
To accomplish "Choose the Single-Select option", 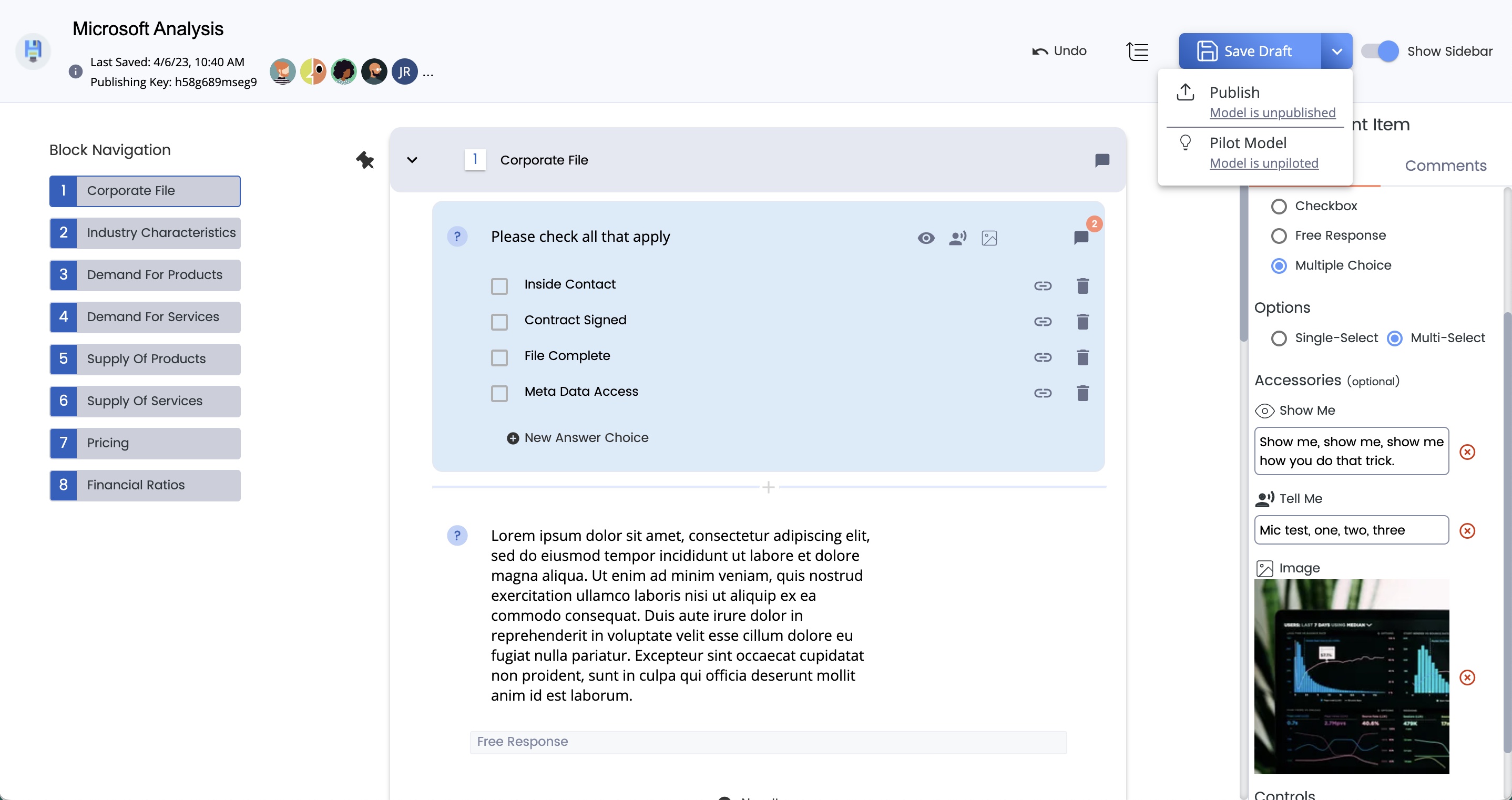I will [1279, 339].
